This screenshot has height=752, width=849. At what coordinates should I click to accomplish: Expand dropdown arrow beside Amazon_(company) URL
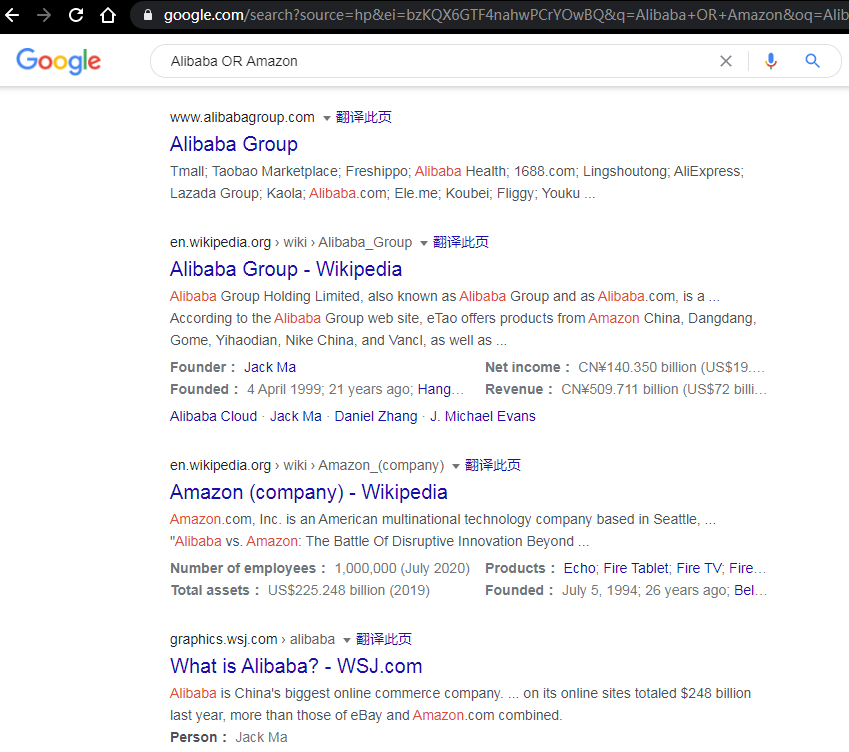[x=456, y=466]
